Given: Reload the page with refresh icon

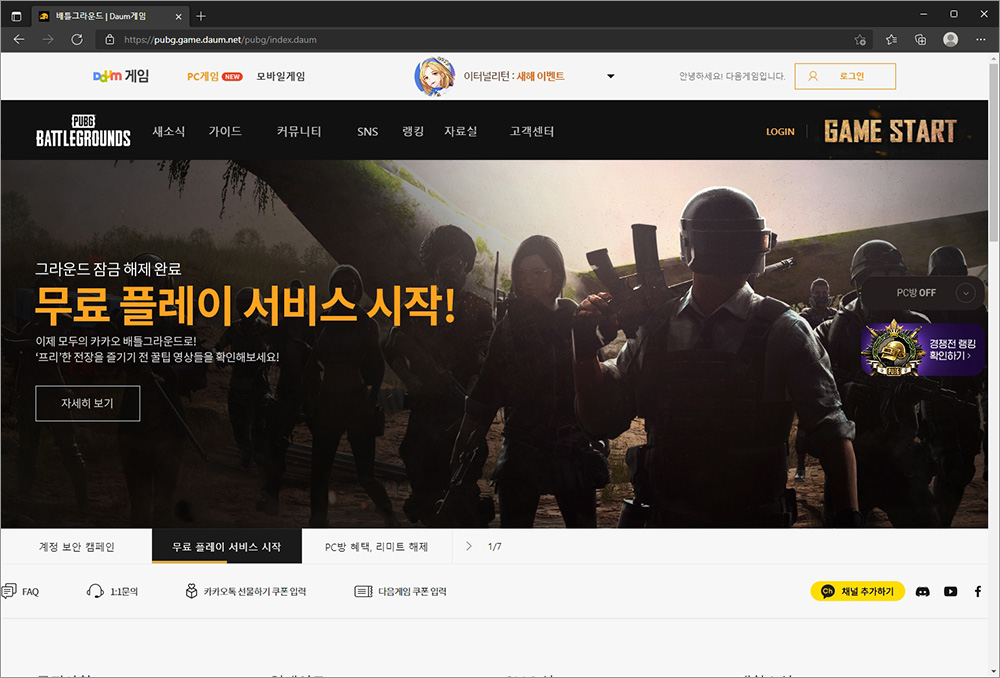Looking at the screenshot, I should [77, 40].
